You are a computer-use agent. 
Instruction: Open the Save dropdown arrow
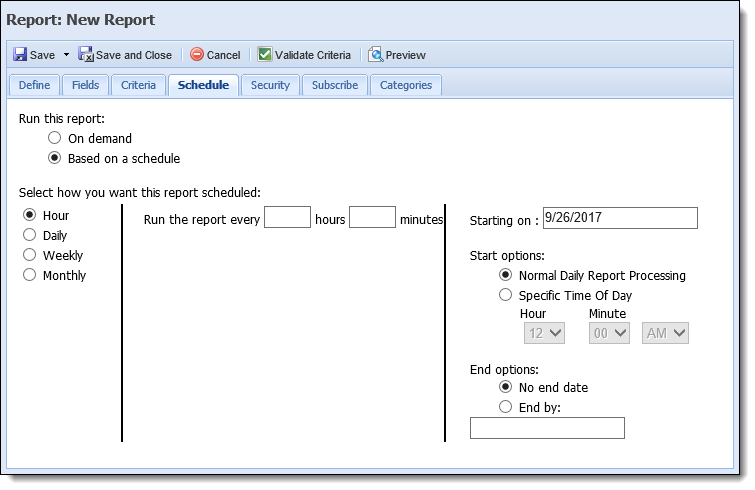(x=66, y=55)
